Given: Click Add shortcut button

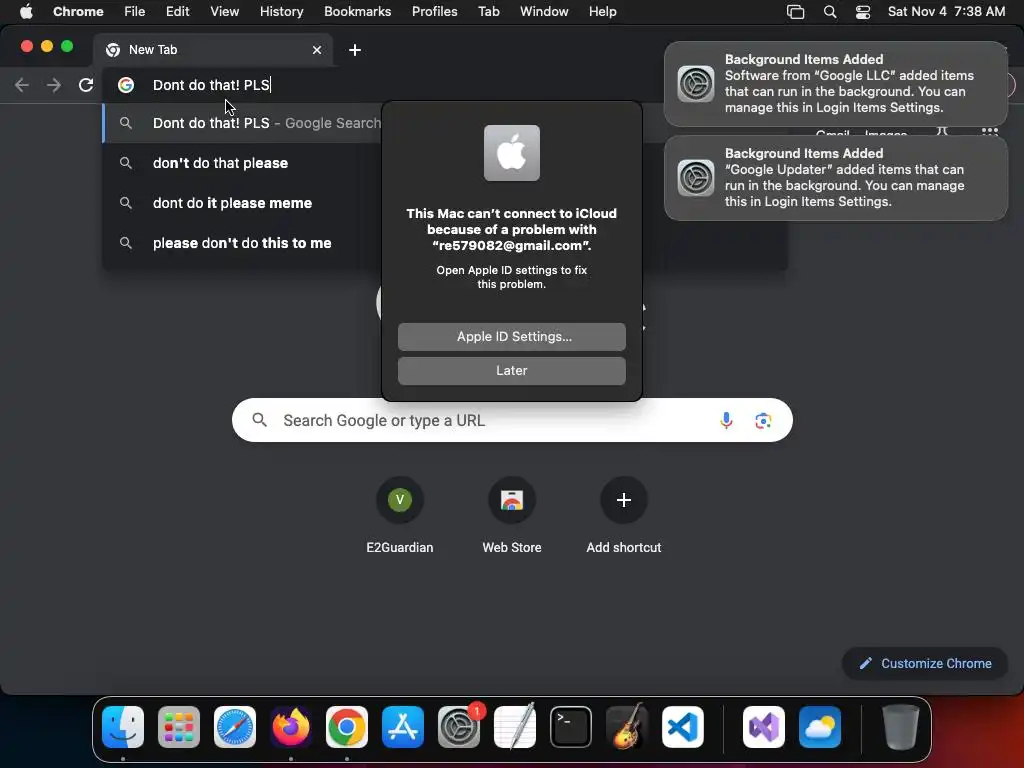Looking at the screenshot, I should pyautogui.click(x=624, y=516).
